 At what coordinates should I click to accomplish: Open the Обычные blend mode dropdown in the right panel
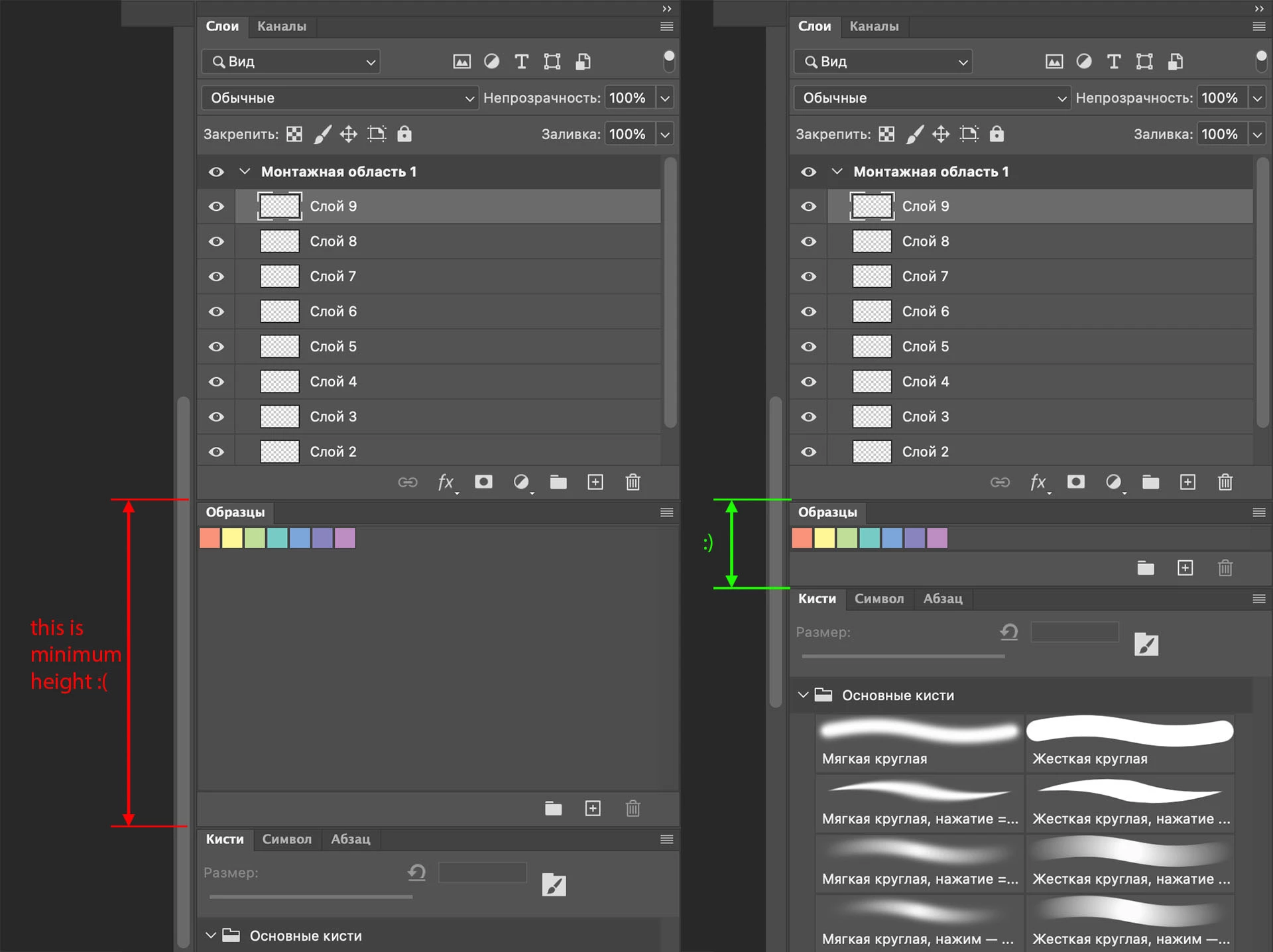pos(931,98)
